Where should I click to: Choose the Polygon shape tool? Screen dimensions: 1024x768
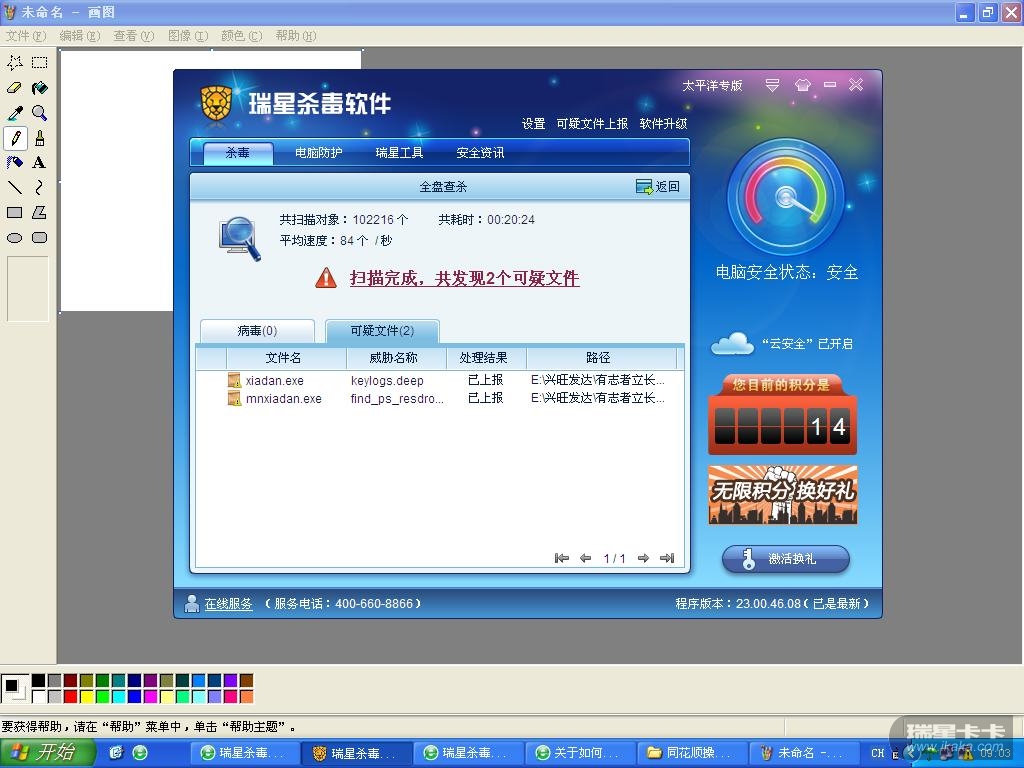[39, 213]
